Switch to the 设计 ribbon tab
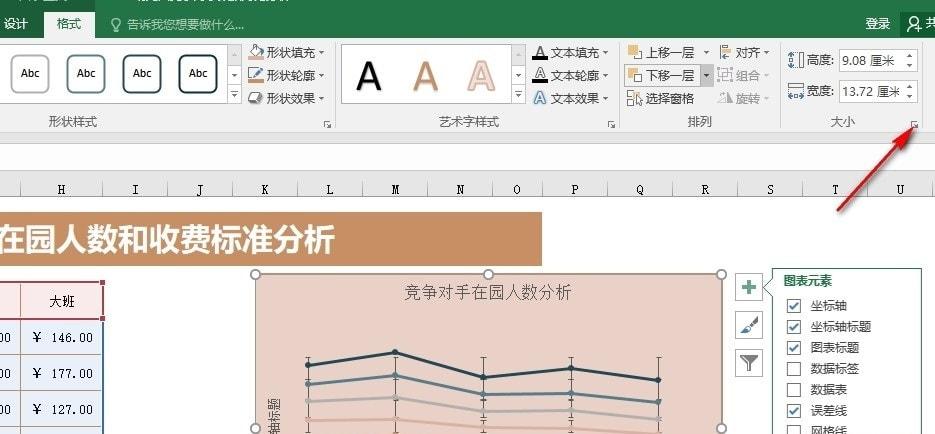 pyautogui.click(x=16, y=24)
